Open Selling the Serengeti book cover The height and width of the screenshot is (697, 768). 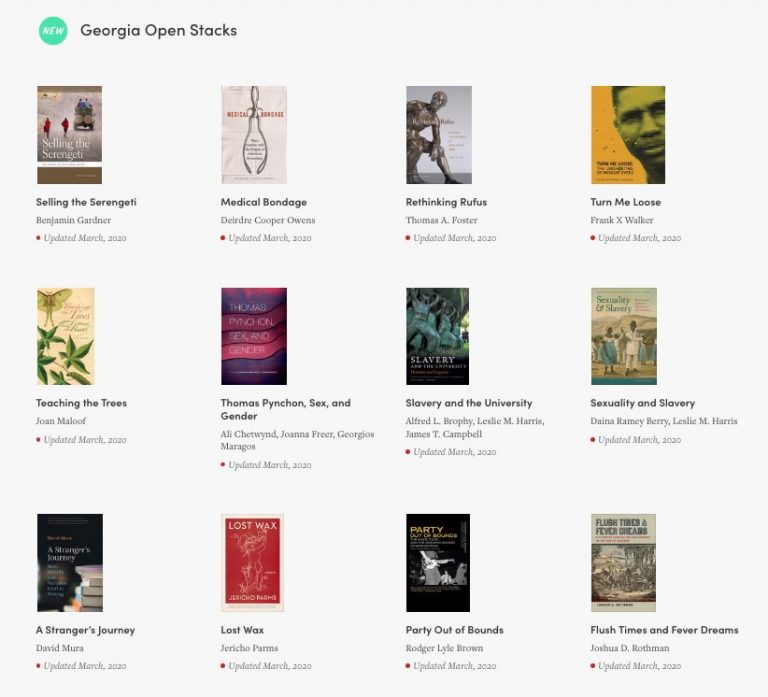(x=69, y=135)
